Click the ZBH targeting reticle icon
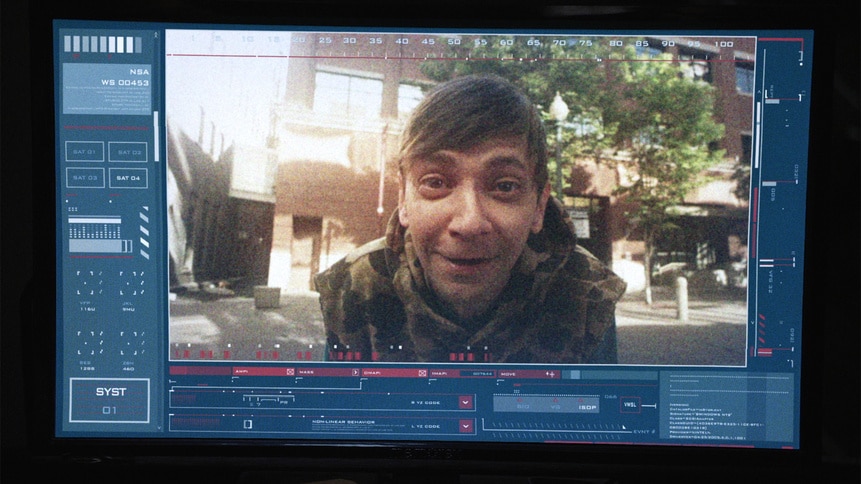 pos(131,342)
